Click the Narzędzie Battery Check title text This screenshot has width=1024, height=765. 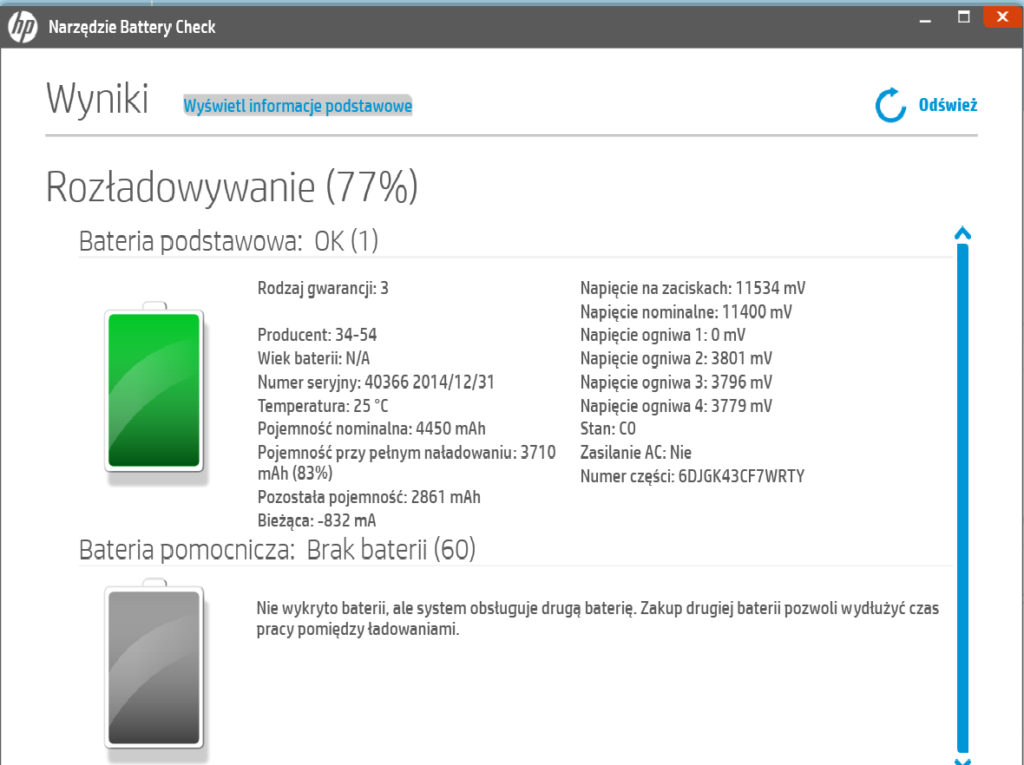tap(132, 27)
